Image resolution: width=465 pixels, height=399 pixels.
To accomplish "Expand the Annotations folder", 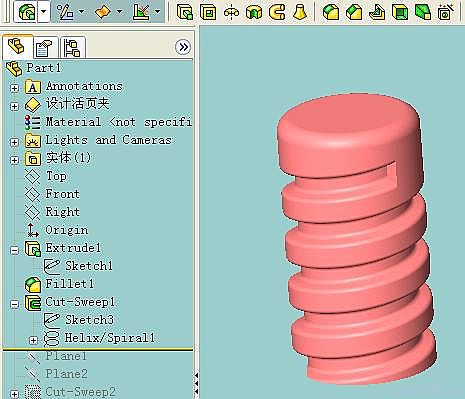I will pyautogui.click(x=14, y=88).
